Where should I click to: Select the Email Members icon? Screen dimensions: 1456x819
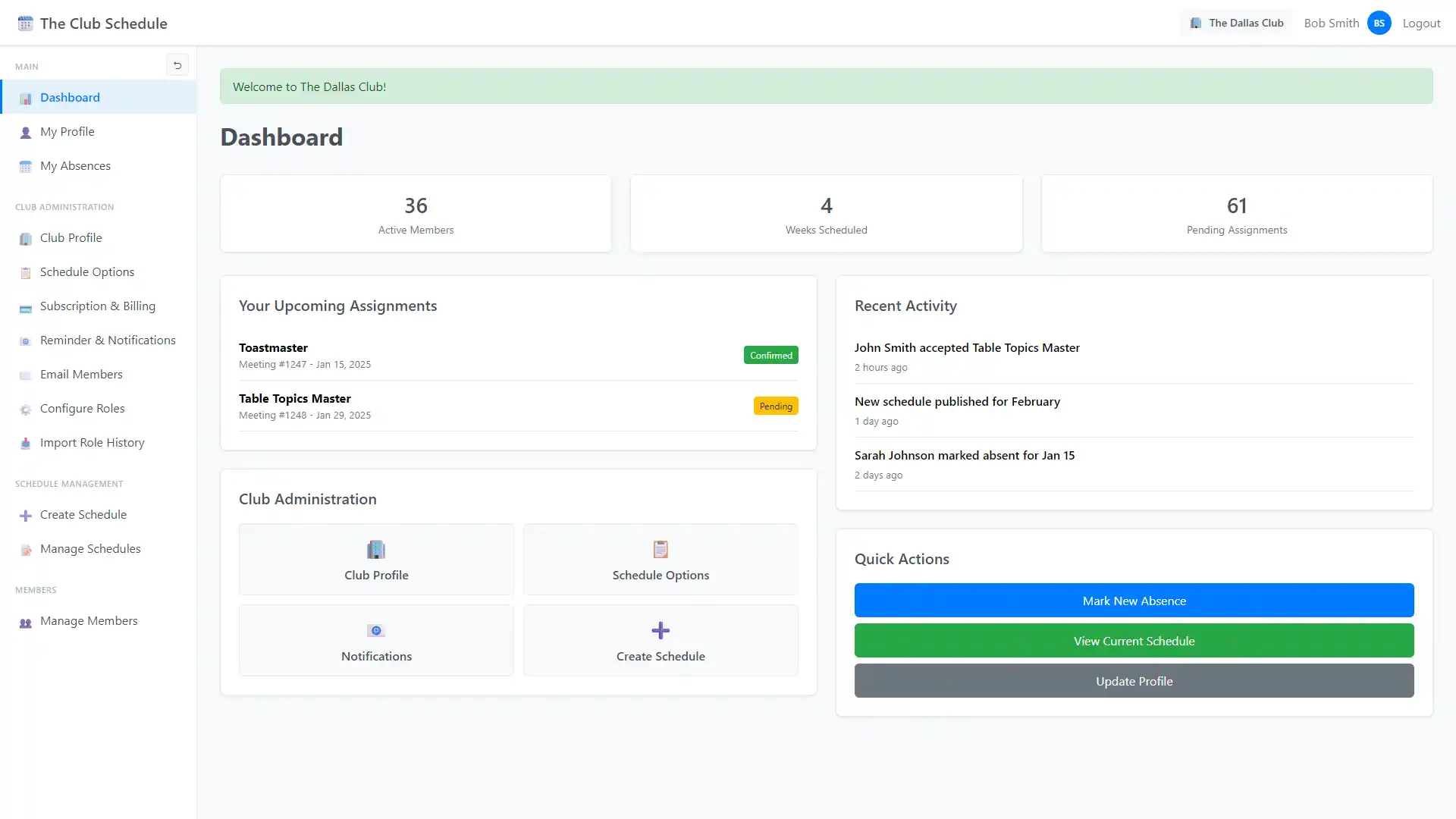(x=25, y=375)
